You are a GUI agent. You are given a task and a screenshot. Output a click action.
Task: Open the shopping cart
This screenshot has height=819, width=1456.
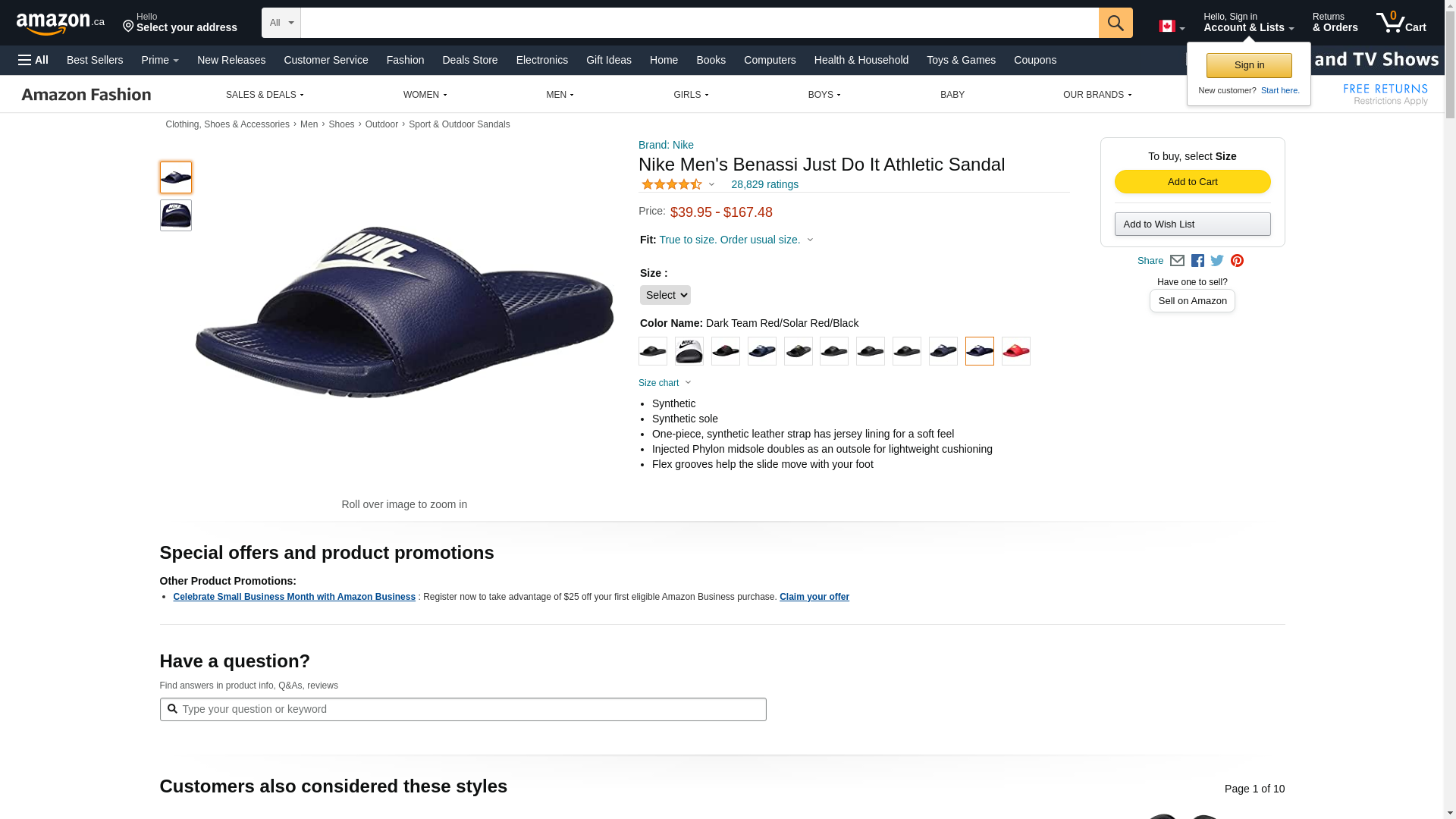coord(1401,23)
